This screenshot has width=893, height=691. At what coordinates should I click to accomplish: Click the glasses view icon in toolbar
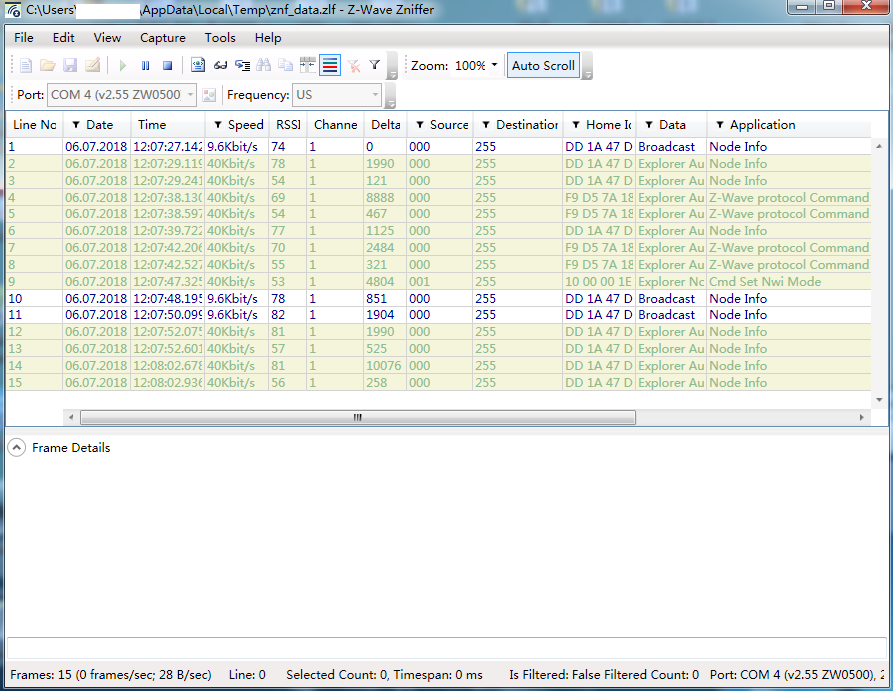[x=220, y=66]
